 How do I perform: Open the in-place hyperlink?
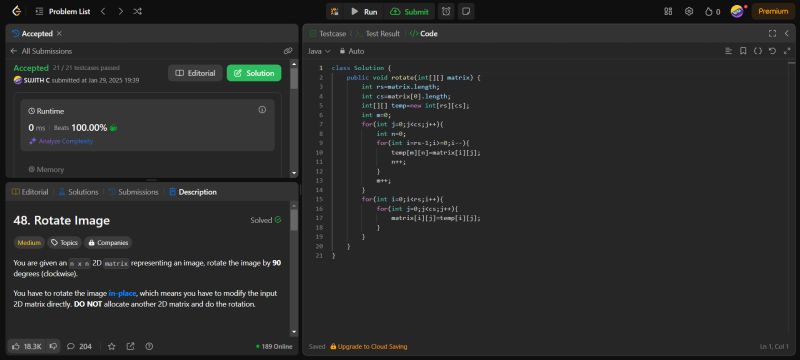point(122,293)
